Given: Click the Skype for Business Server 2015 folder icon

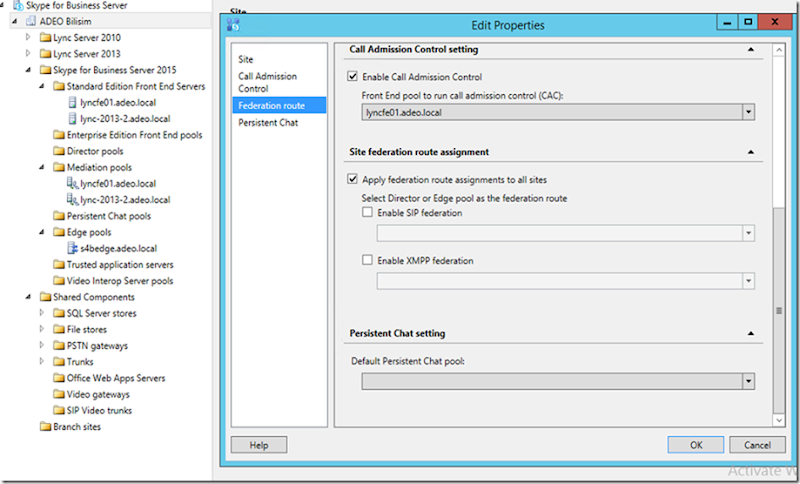Looking at the screenshot, I should click(45, 70).
